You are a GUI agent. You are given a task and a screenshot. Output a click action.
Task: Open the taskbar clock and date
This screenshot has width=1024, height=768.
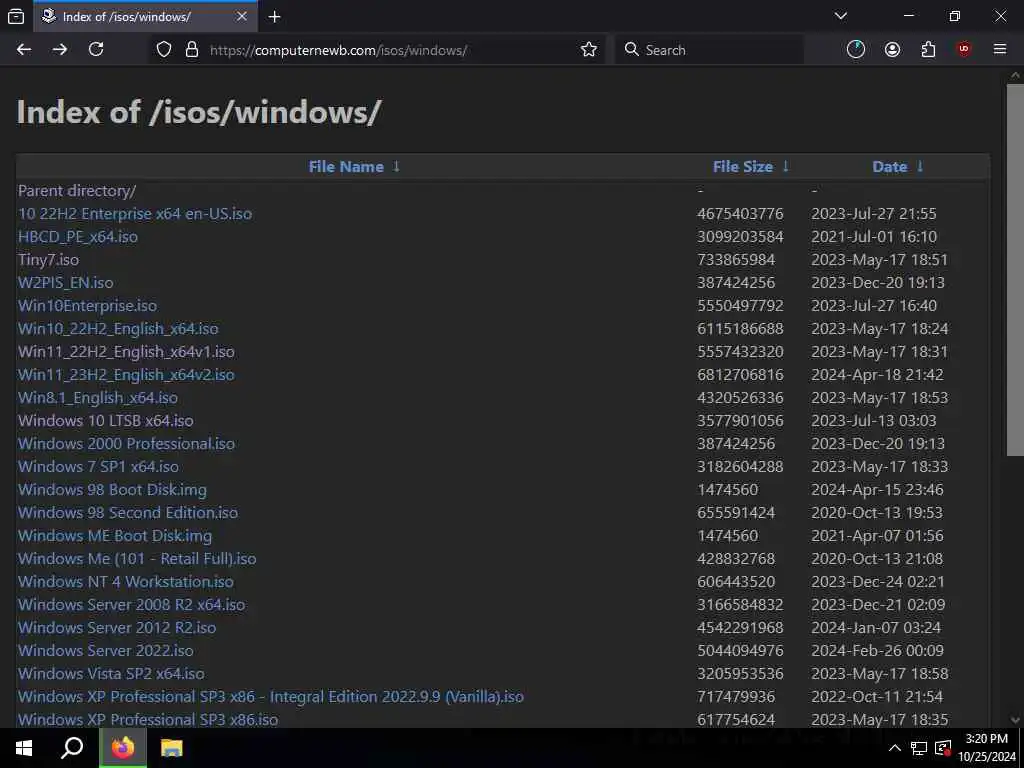pos(987,748)
